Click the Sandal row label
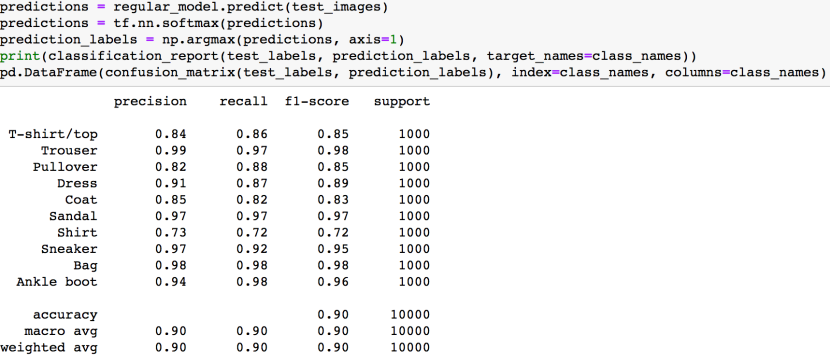830x364 pixels. pos(73,216)
